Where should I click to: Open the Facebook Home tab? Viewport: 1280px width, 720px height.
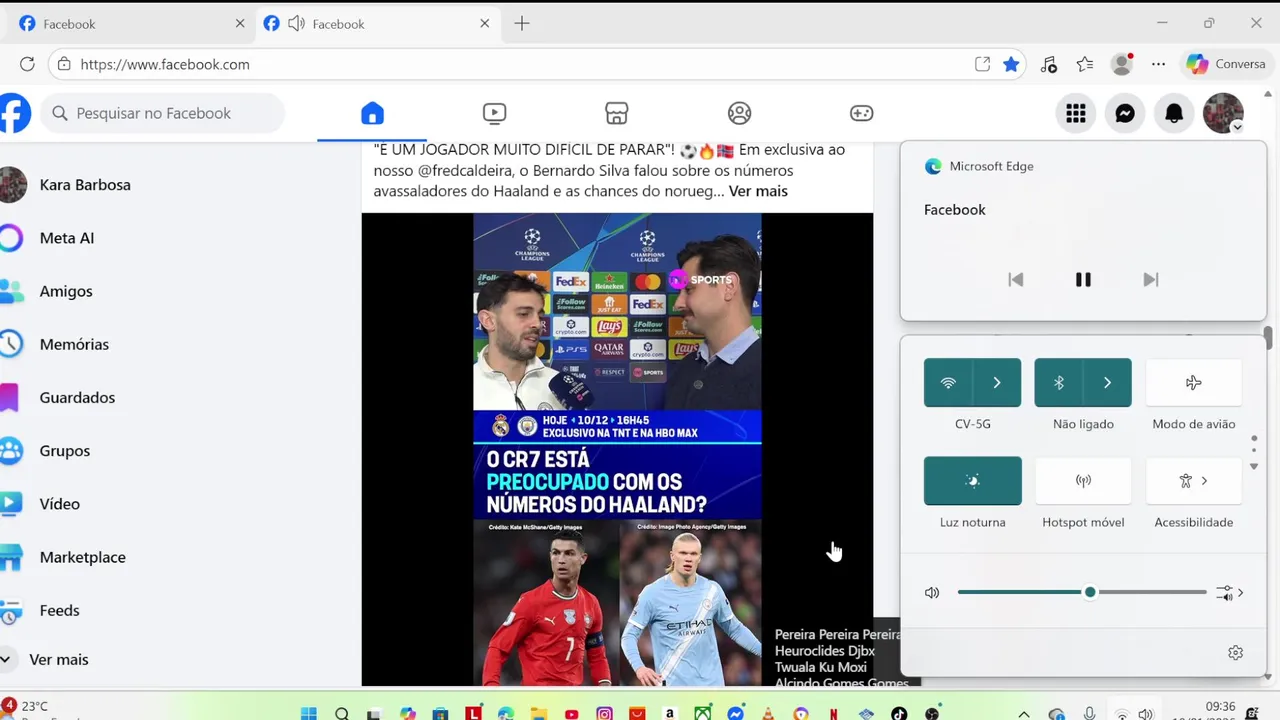tap(372, 113)
